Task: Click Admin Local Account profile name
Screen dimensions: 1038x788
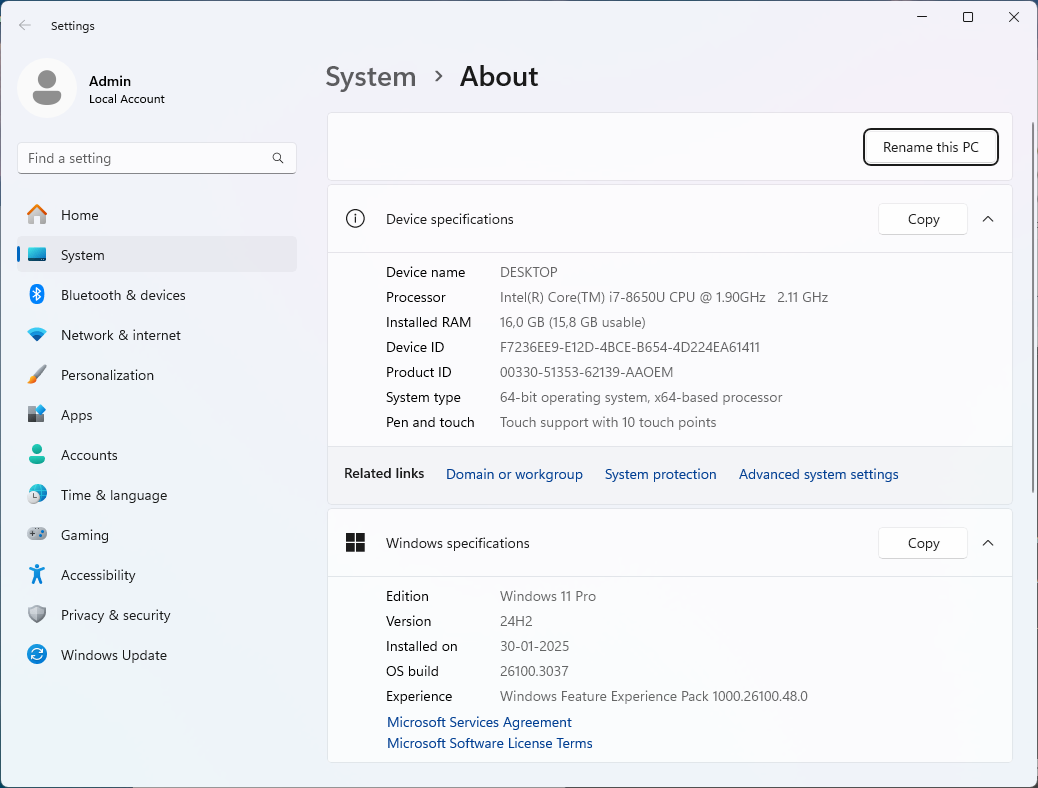Action: click(126, 89)
